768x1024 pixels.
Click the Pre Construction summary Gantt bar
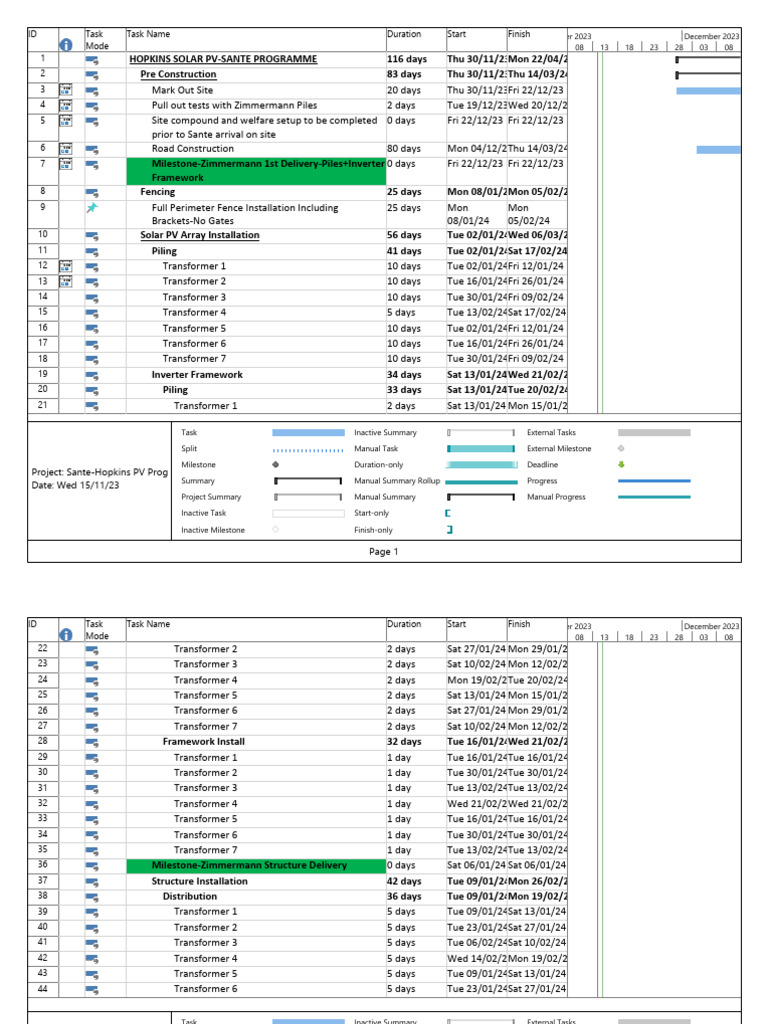pyautogui.click(x=708, y=75)
